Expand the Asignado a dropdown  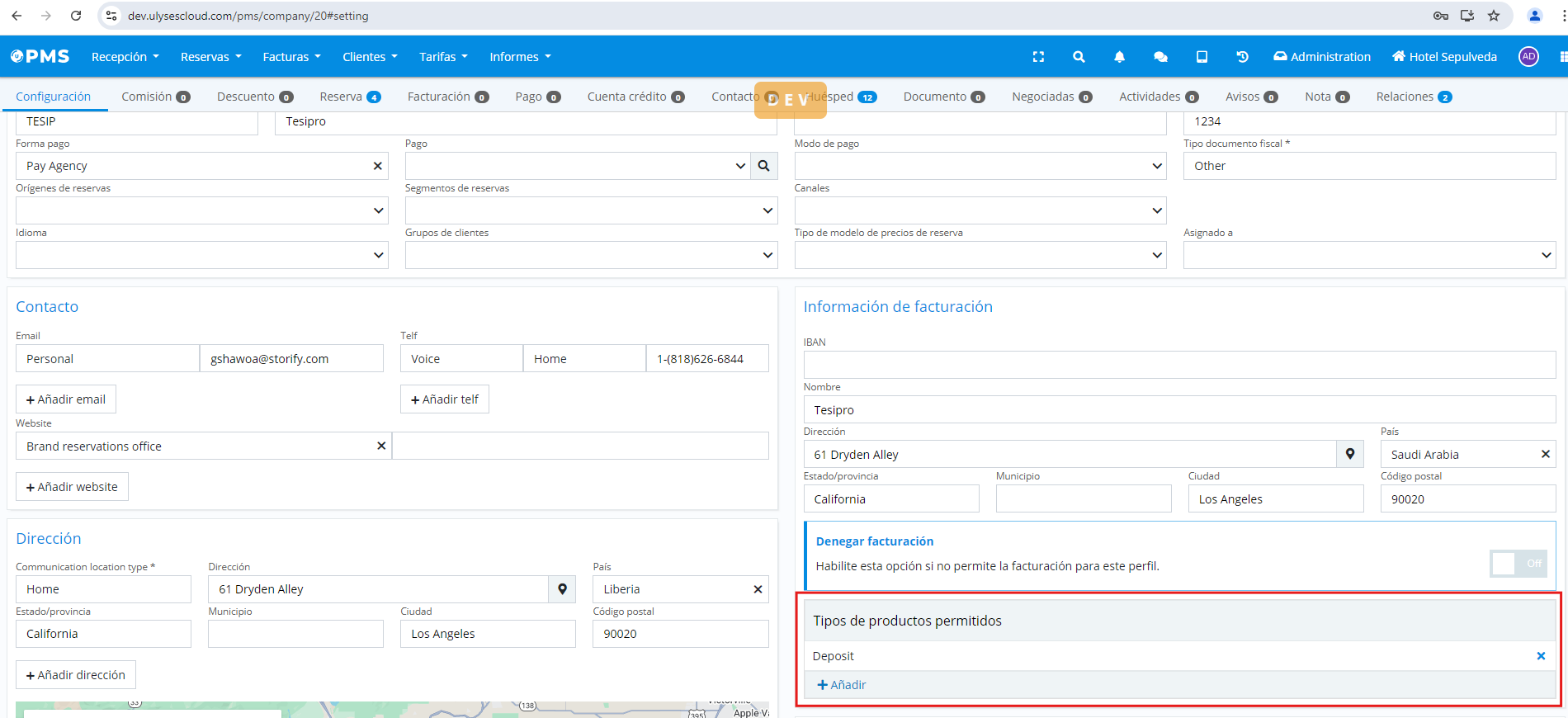pos(1546,255)
